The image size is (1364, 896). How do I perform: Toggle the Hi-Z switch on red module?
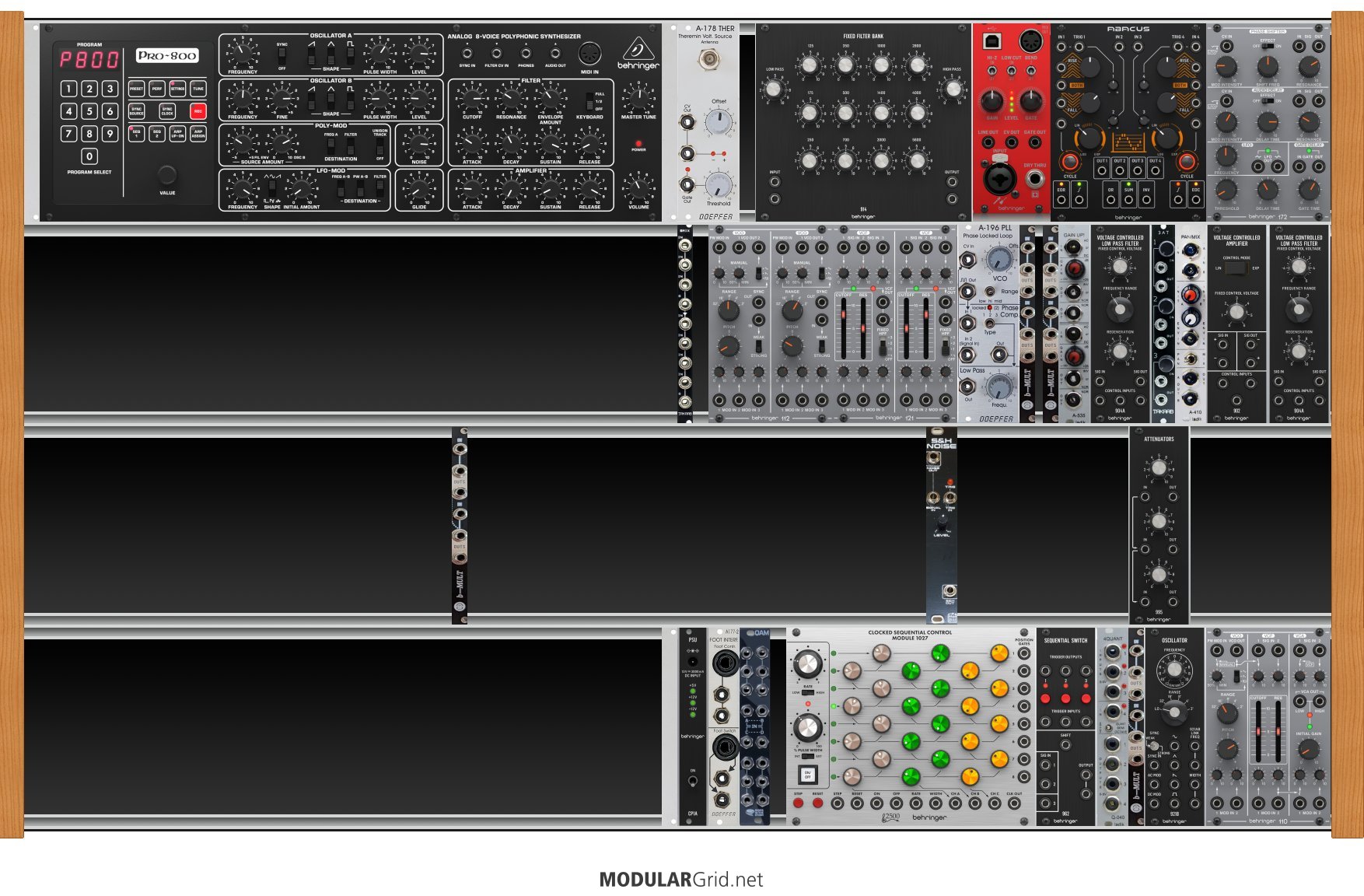pyautogui.click(x=992, y=71)
